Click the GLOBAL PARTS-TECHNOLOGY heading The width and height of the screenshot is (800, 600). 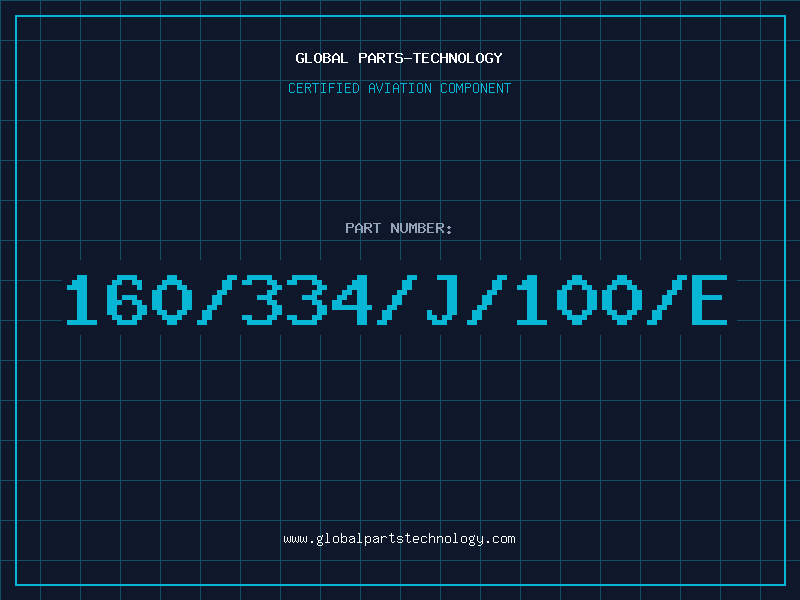[x=399, y=58]
